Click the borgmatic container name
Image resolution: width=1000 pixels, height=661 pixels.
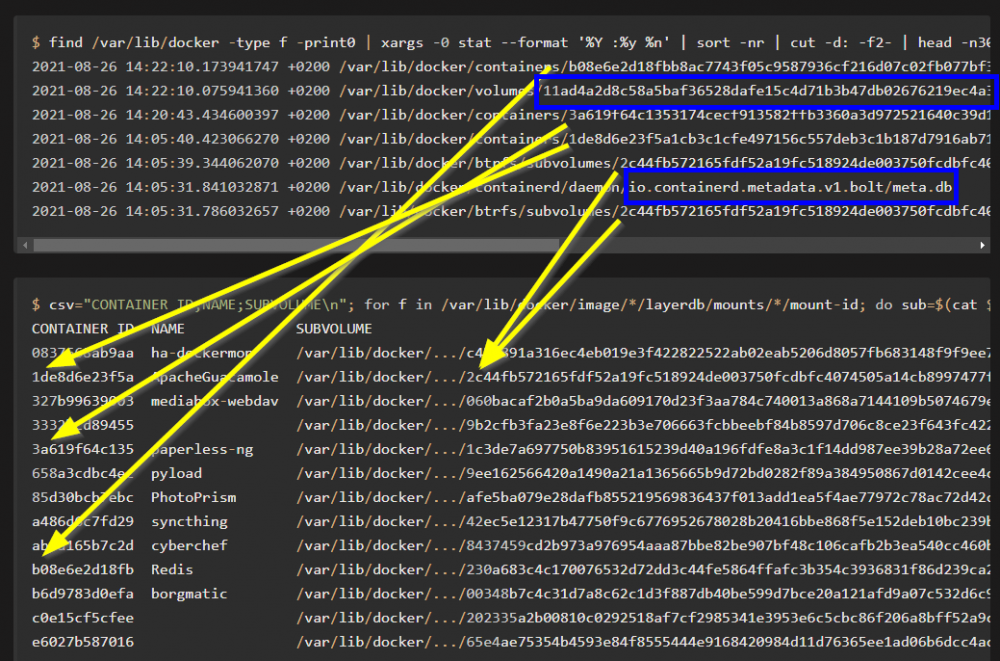(189, 593)
